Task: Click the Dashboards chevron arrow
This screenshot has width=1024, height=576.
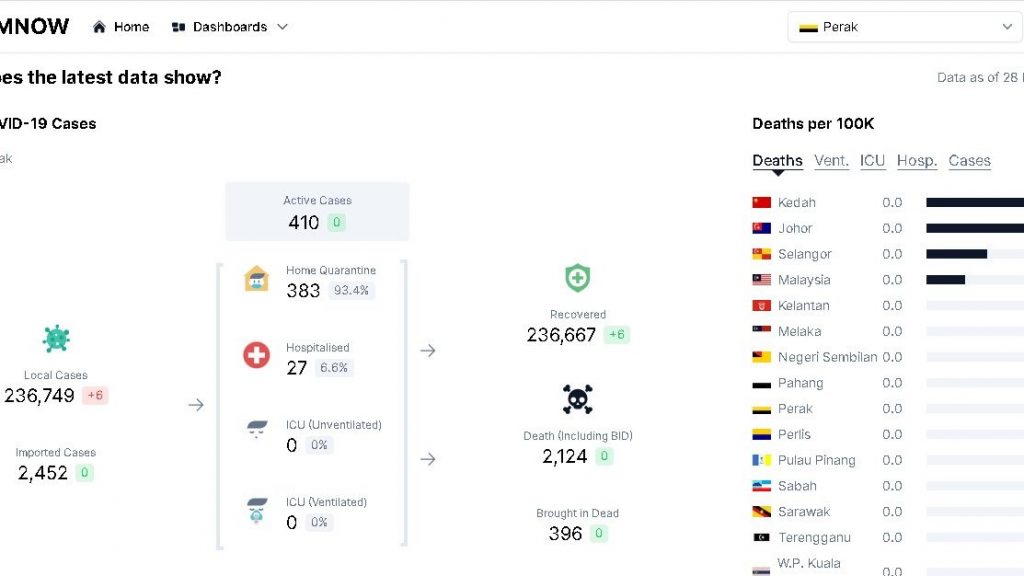Action: tap(282, 27)
